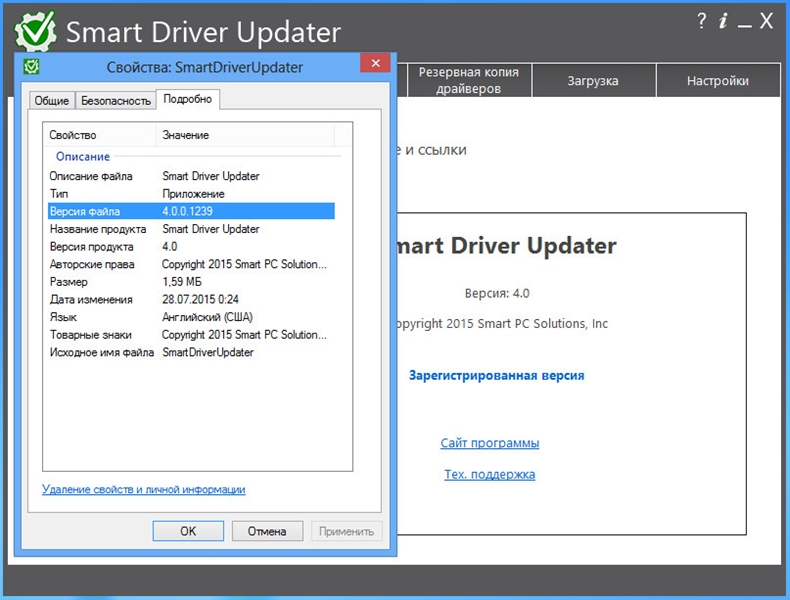This screenshot has height=600, width=790.
Task: Select the Товарные знаки row
Action: [x=191, y=335]
